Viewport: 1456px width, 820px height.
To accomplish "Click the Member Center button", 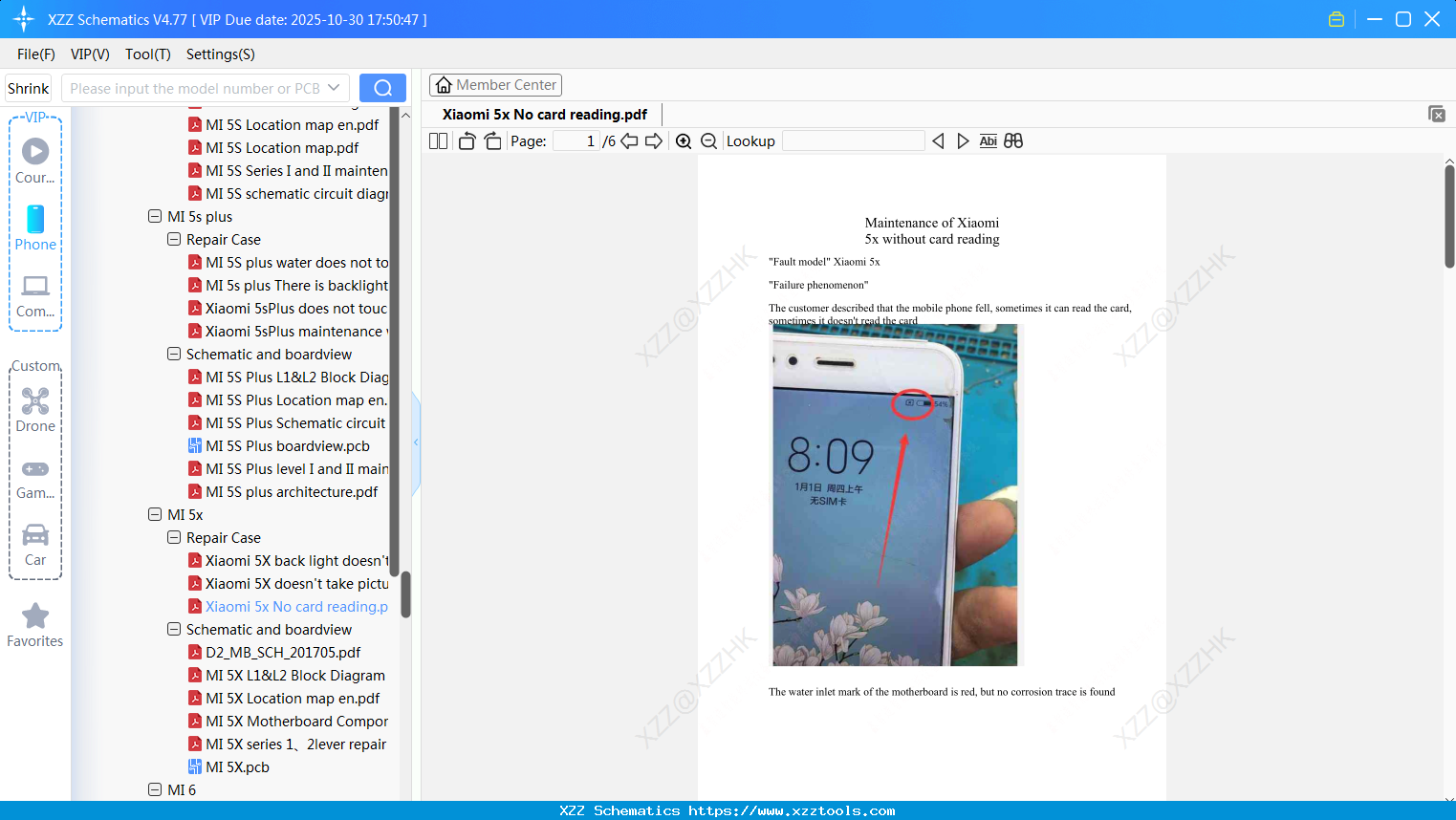I will (495, 84).
